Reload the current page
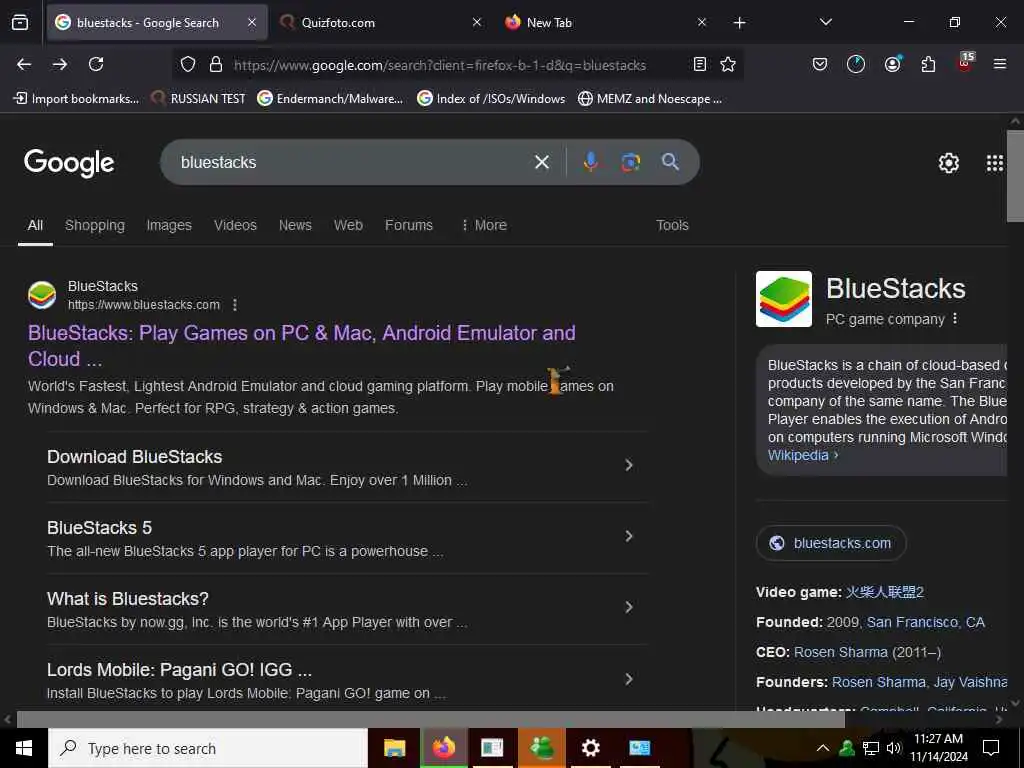Viewport: 1024px width, 768px height. [96, 64]
